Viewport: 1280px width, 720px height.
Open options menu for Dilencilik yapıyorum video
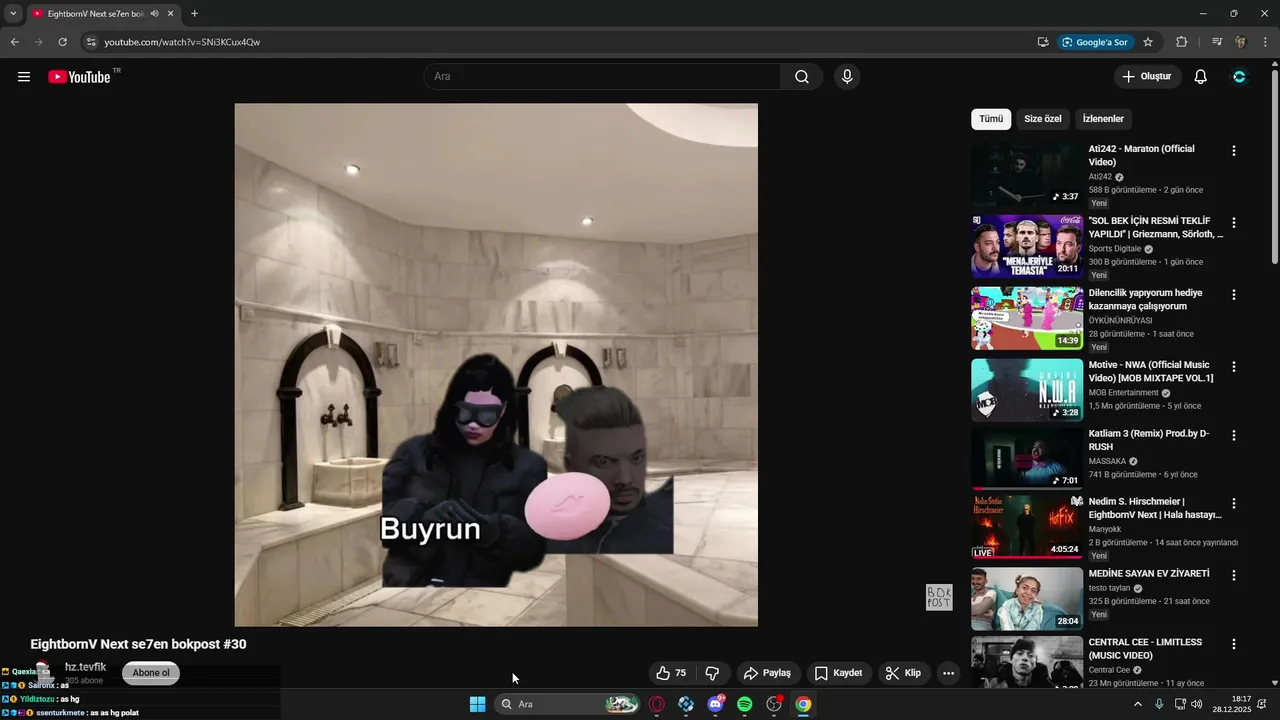click(x=1233, y=295)
